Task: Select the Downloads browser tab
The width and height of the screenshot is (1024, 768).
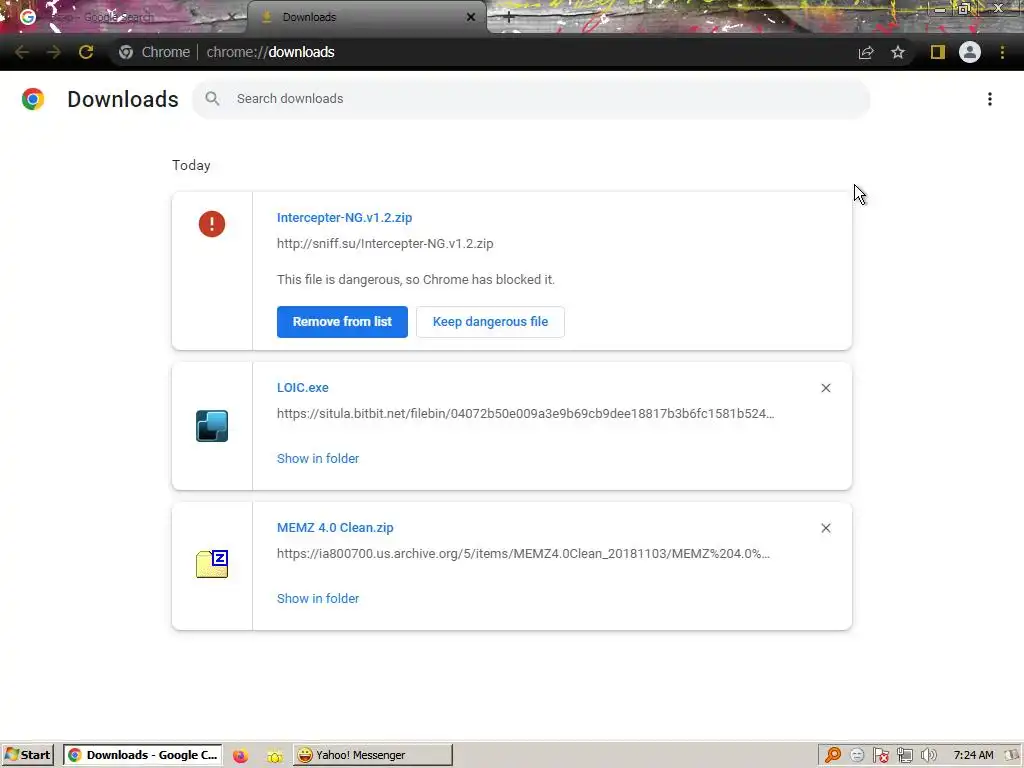Action: 366,18
